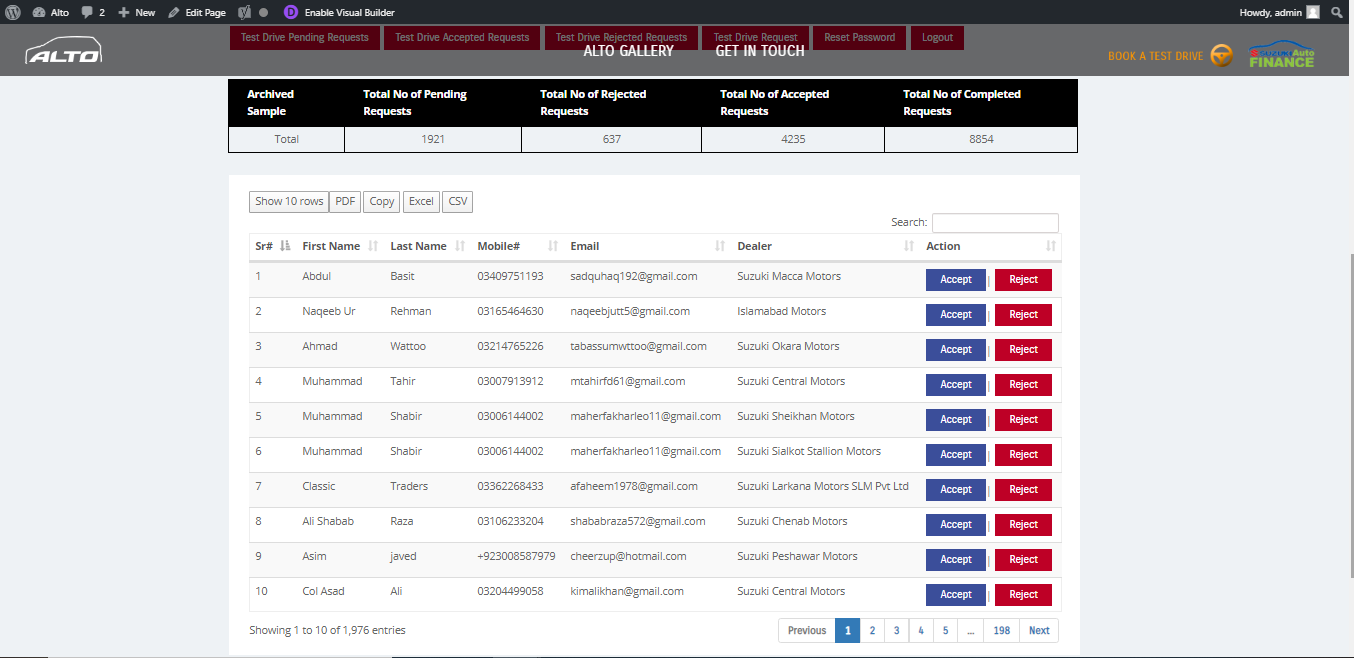Click the Alto car logo
Image resolution: width=1354 pixels, height=658 pixels.
63,52
